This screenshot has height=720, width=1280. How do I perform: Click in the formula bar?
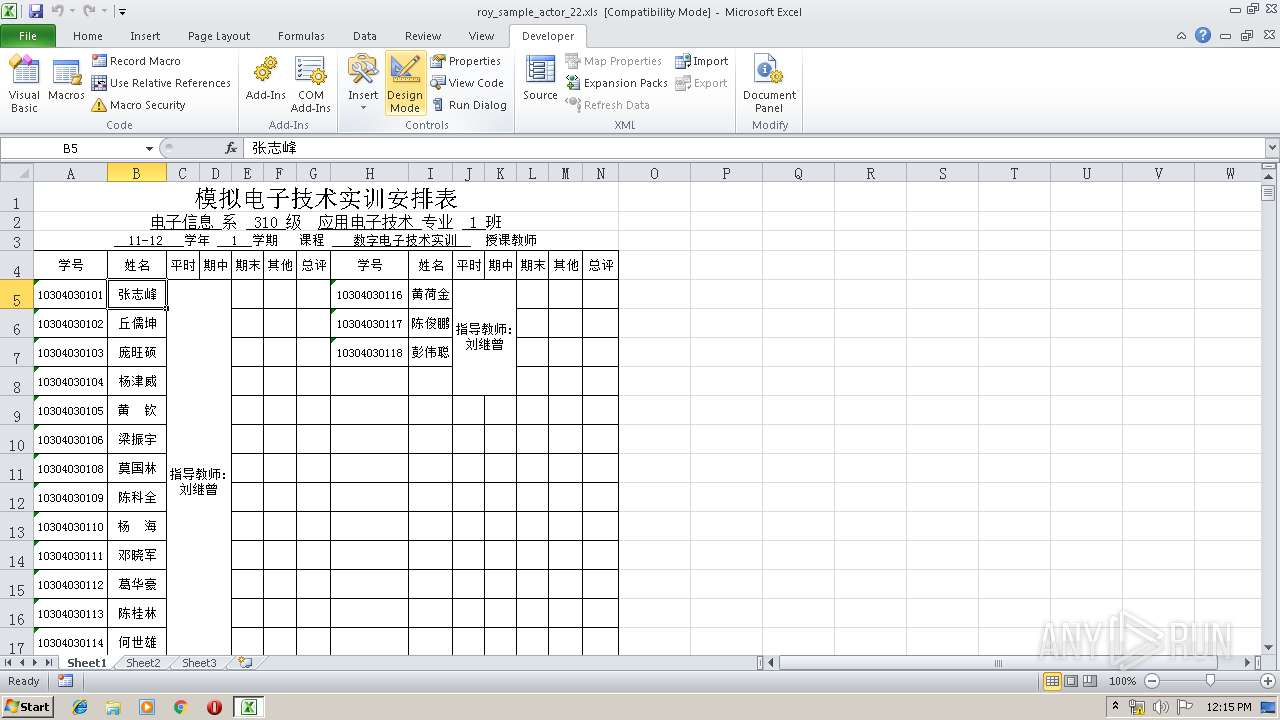click(x=753, y=148)
